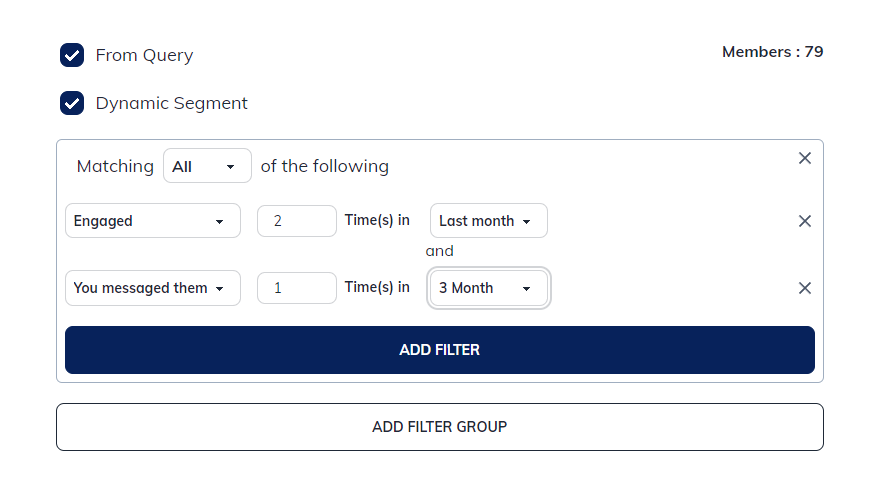Open the Matching All dropdown
This screenshot has height=497, width=872.
(x=207, y=166)
